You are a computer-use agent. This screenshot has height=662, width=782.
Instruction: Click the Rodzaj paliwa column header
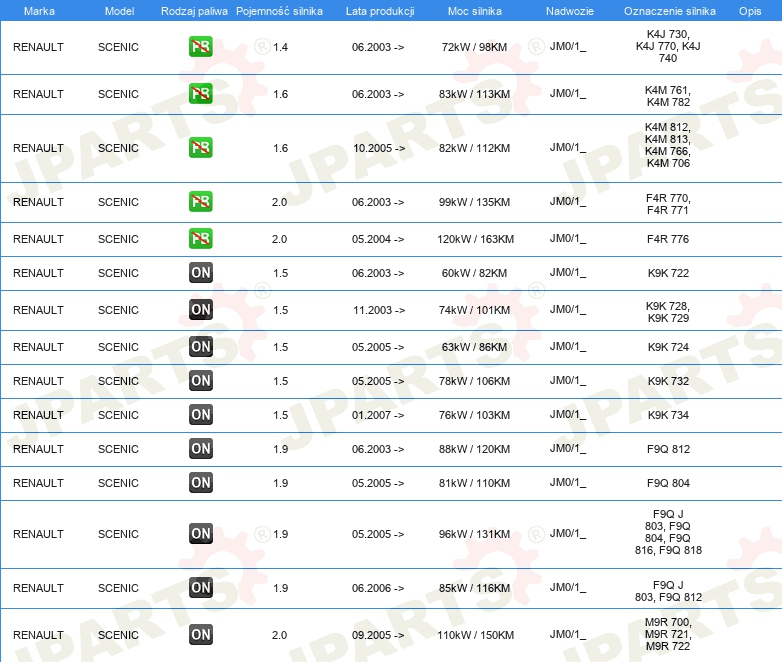tap(194, 11)
